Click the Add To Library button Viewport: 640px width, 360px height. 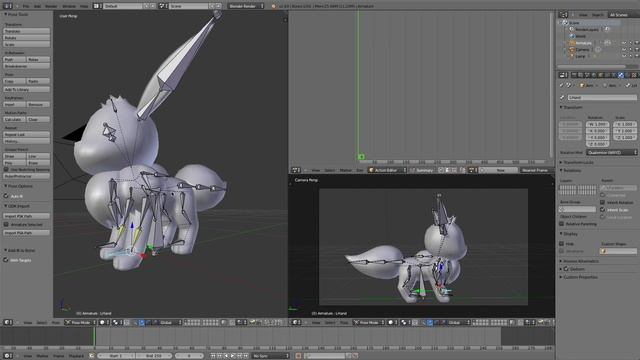coord(27,89)
